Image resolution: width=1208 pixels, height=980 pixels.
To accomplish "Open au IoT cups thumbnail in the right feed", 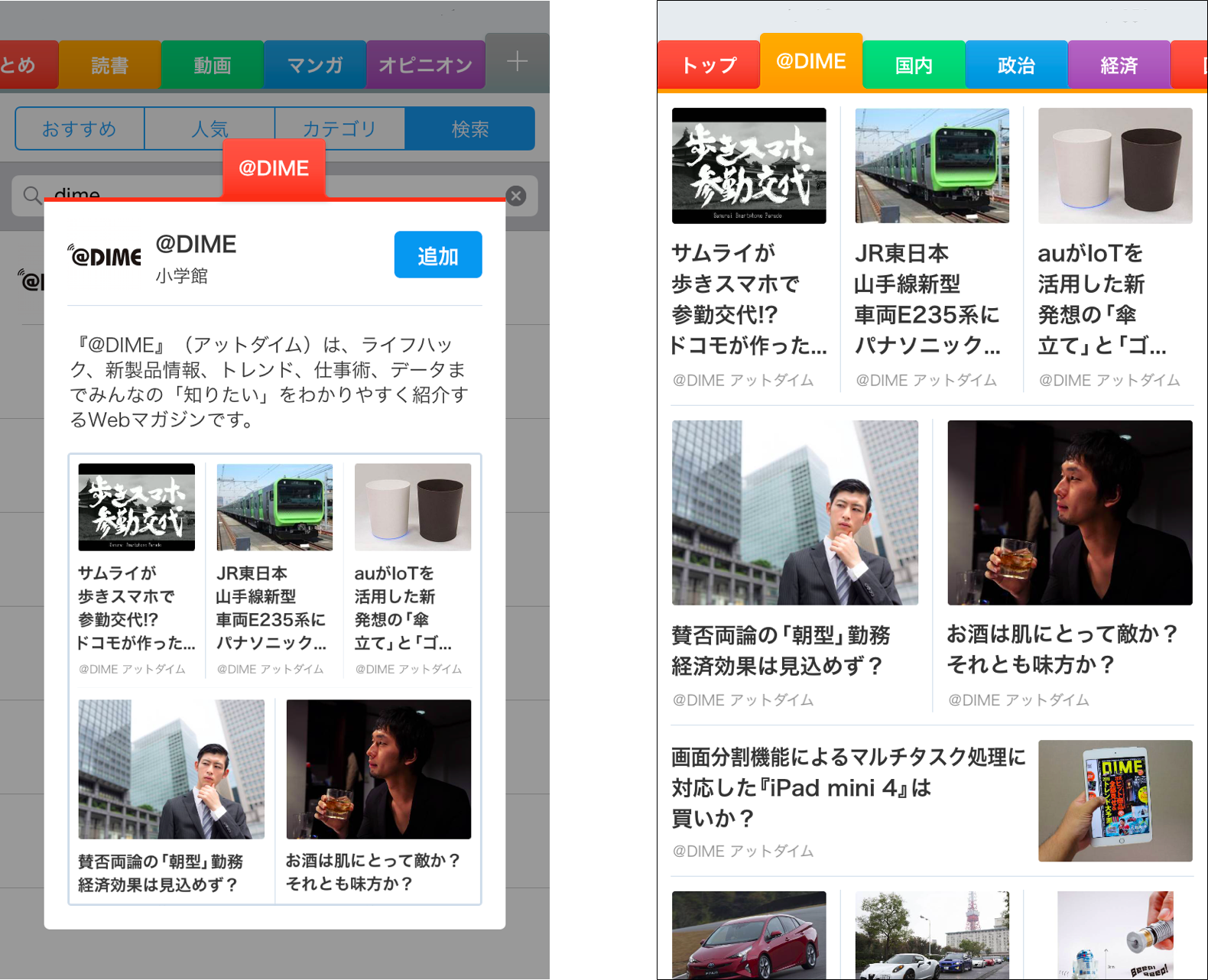I will [x=1115, y=166].
